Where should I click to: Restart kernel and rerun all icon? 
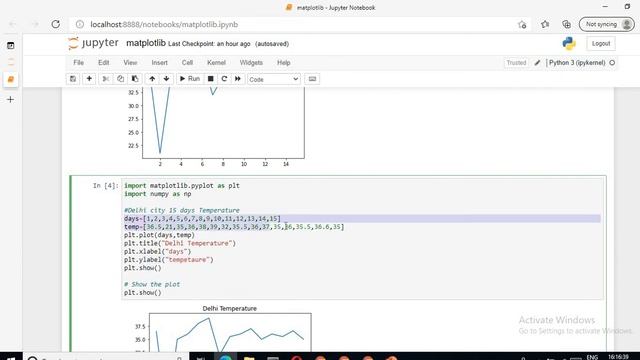238,79
